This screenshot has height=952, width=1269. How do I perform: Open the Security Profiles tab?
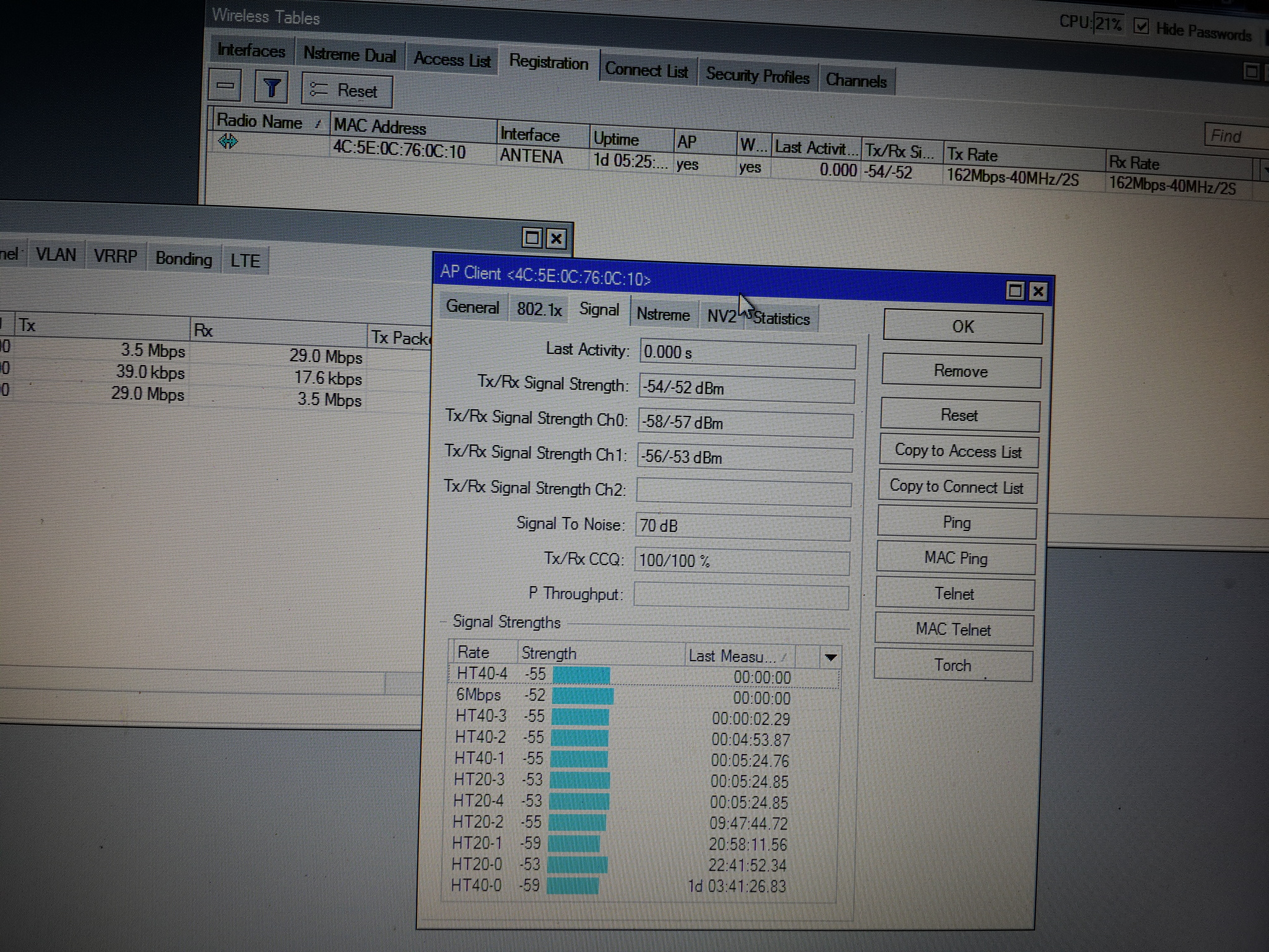click(757, 76)
